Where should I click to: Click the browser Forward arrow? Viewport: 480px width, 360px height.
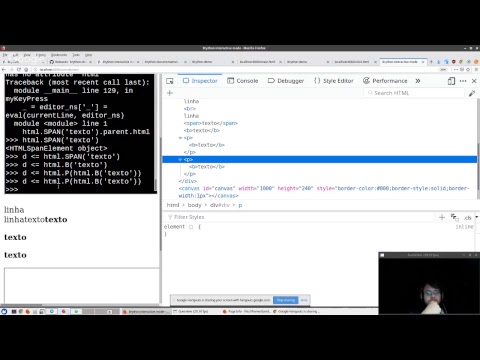(11, 69)
